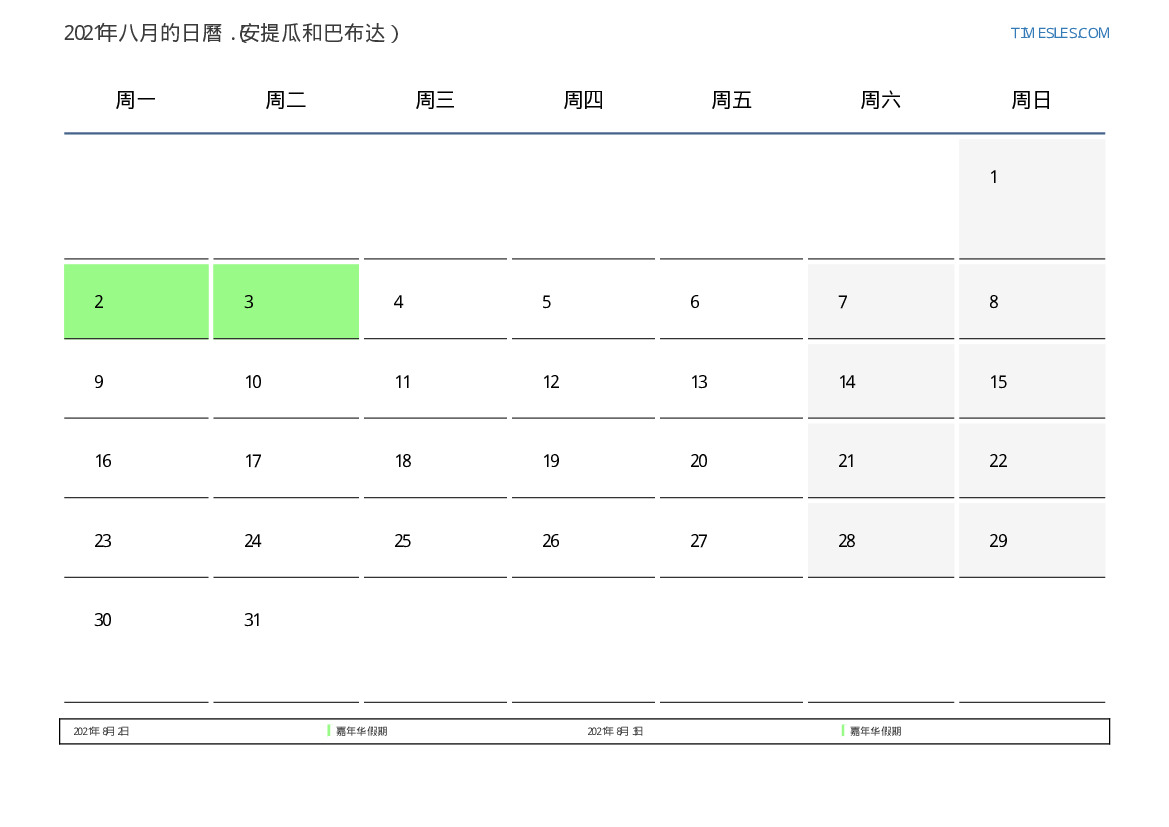Click the 2021年 8月 3日 legend date
1169x827 pixels.
click(x=615, y=732)
